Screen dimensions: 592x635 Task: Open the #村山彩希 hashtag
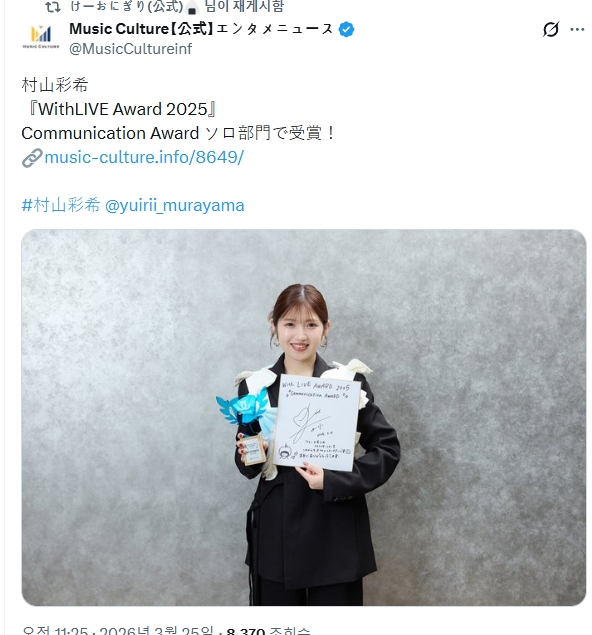click(x=61, y=205)
